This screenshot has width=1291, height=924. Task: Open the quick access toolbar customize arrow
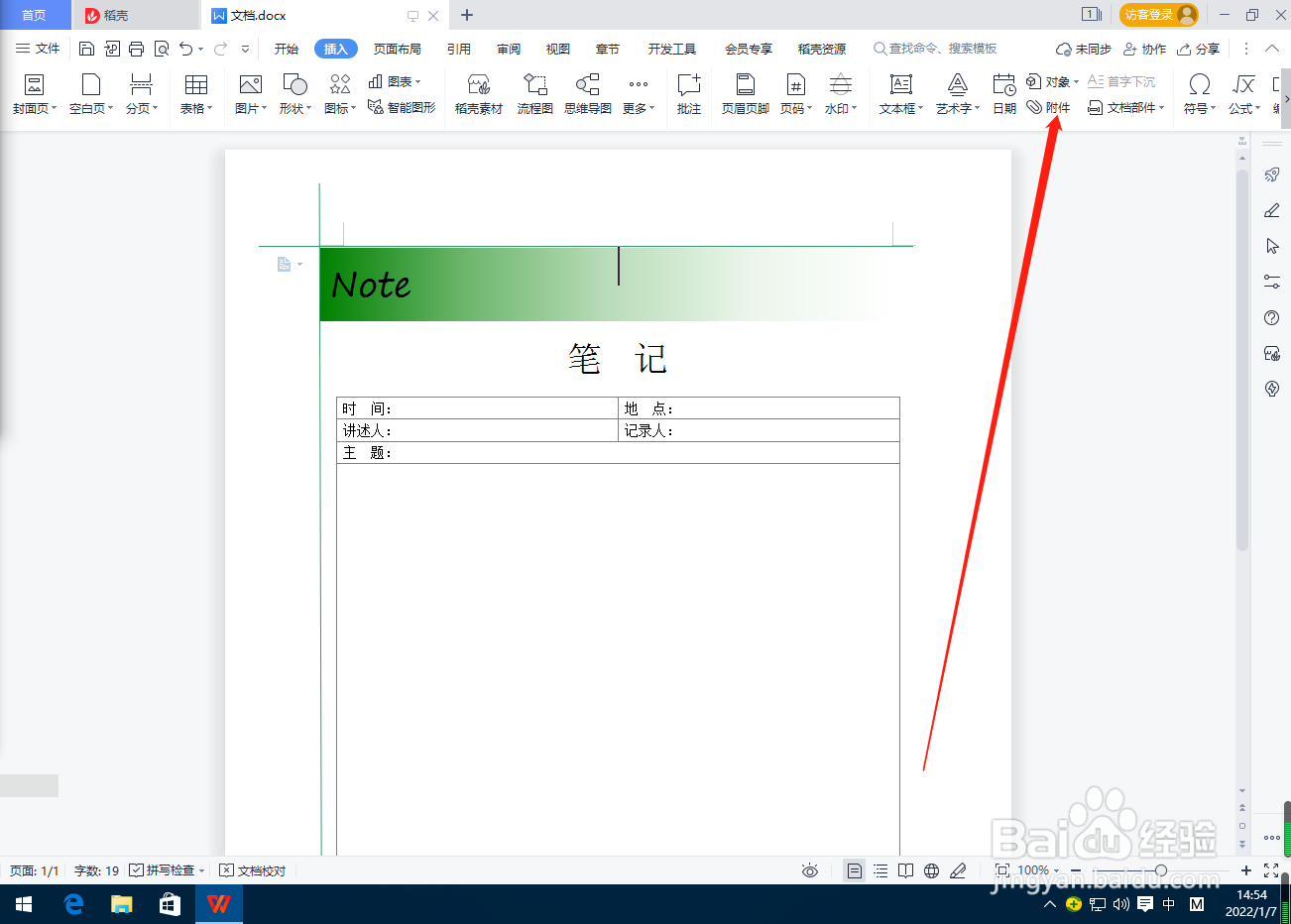click(246, 49)
